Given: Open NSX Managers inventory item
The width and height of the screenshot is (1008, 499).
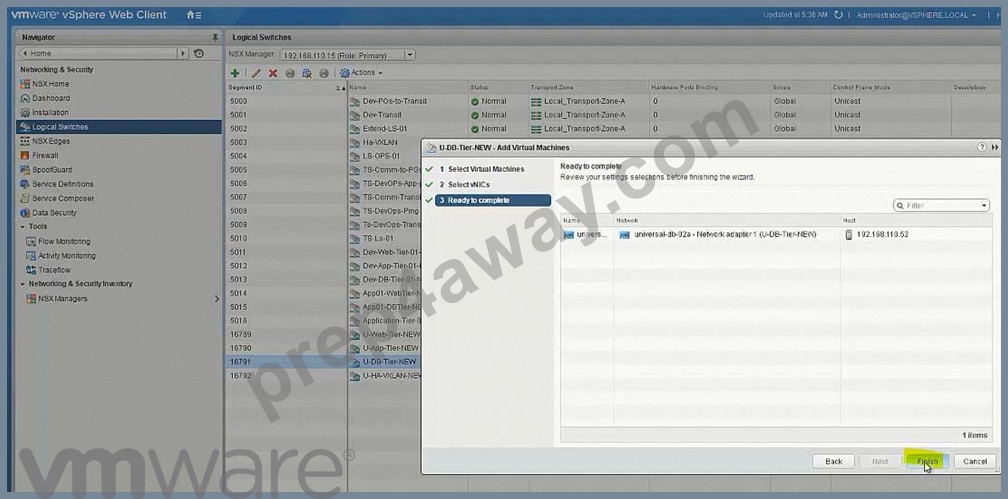Looking at the screenshot, I should tap(62, 299).
